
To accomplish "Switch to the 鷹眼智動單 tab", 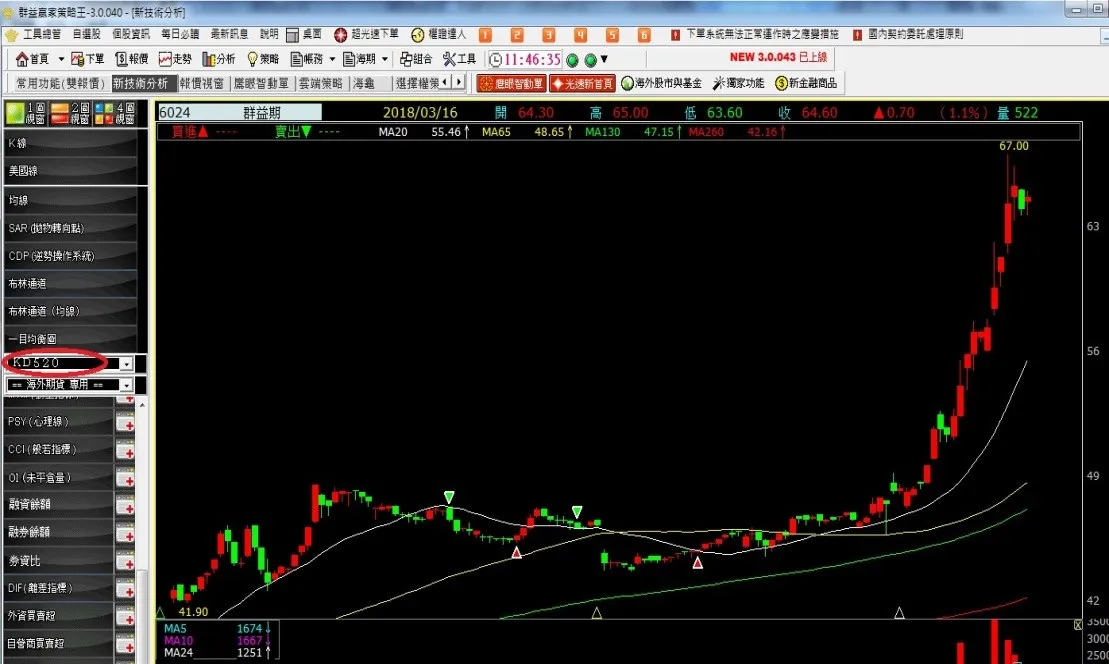I will click(x=262, y=83).
